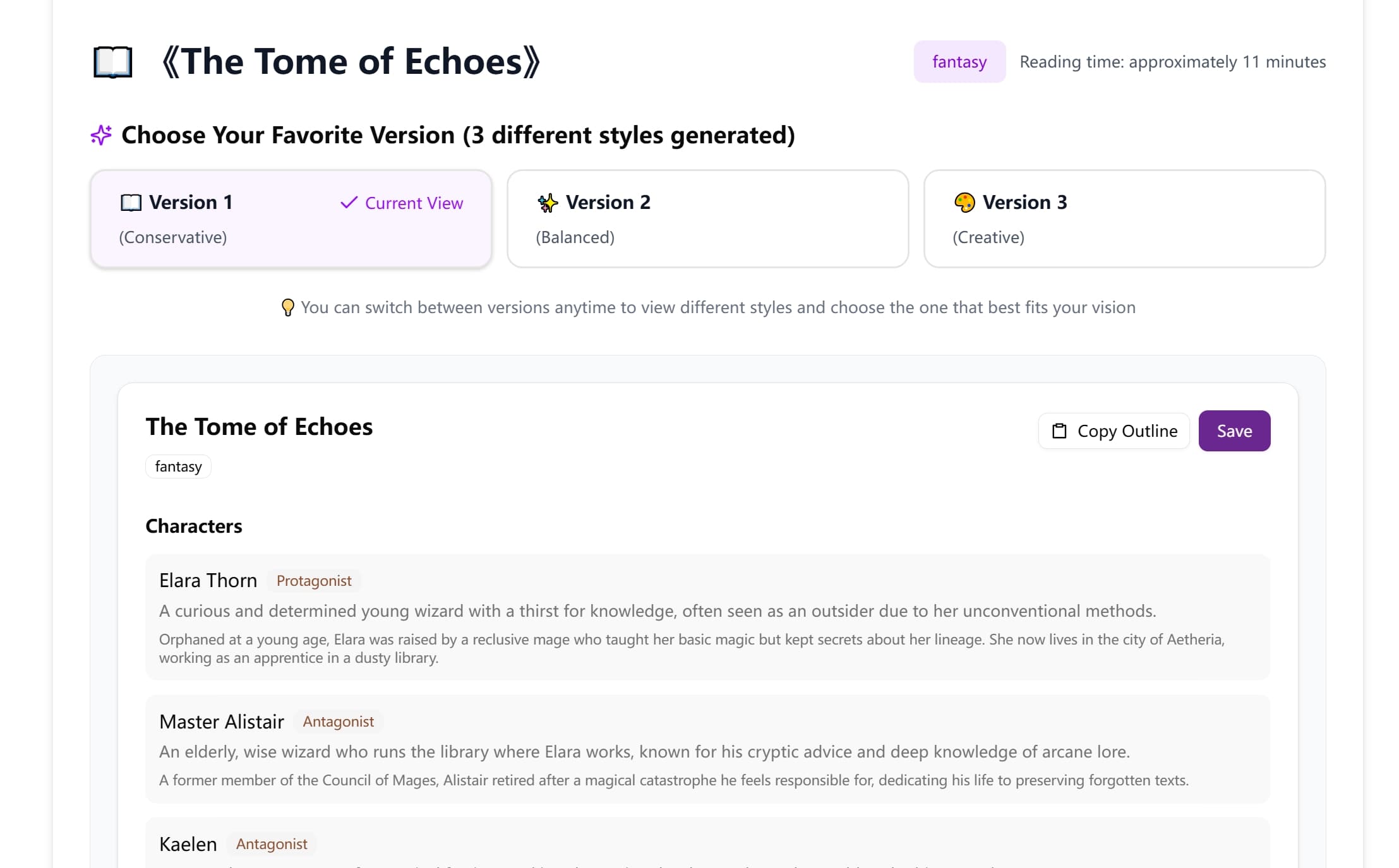Click the sparkle icon on the Version 2 card
The width and height of the screenshot is (1399, 868).
pos(547,203)
